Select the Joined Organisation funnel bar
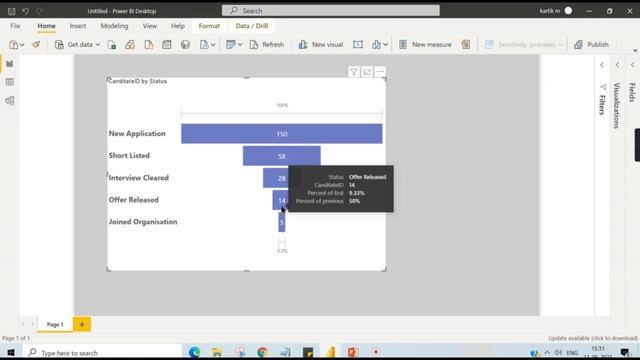The height and width of the screenshot is (360, 640). point(282,222)
